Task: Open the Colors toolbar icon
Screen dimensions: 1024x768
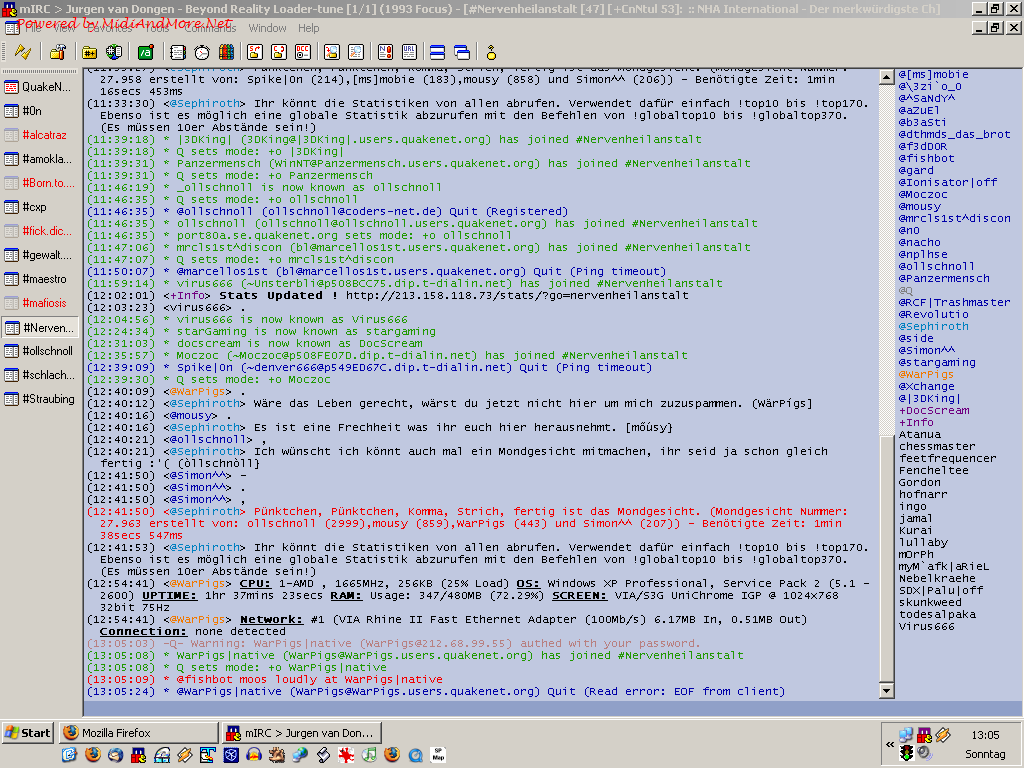Action: point(227,52)
